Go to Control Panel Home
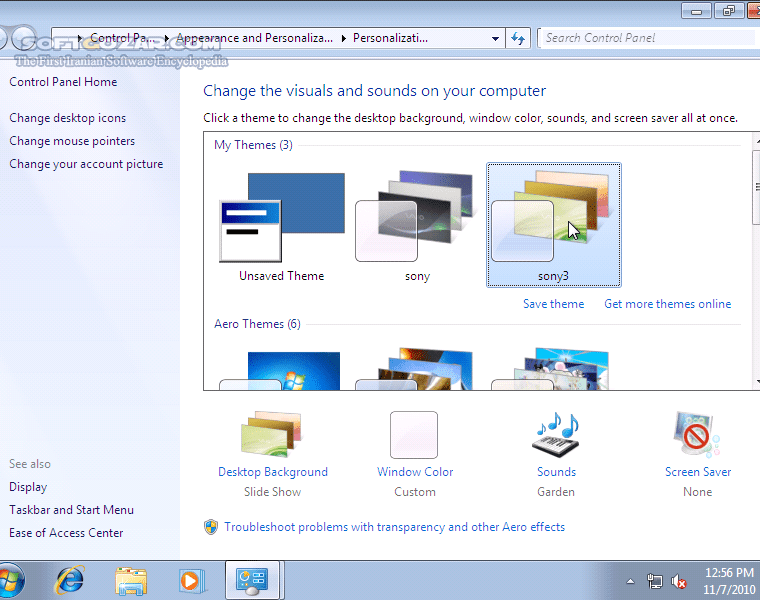The width and height of the screenshot is (760, 600). pos(63,82)
